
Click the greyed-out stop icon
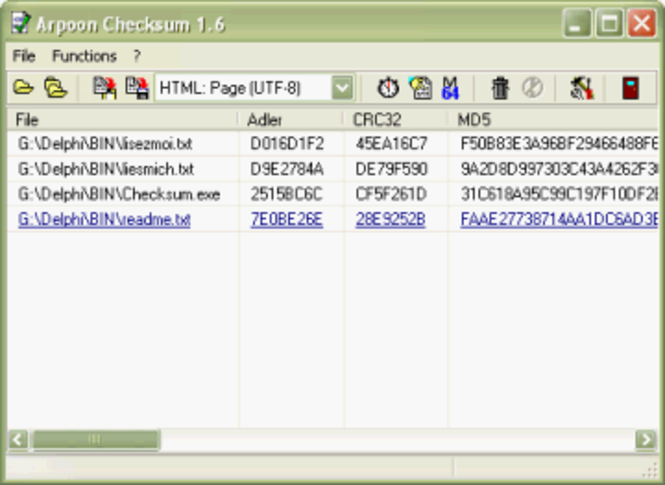532,88
